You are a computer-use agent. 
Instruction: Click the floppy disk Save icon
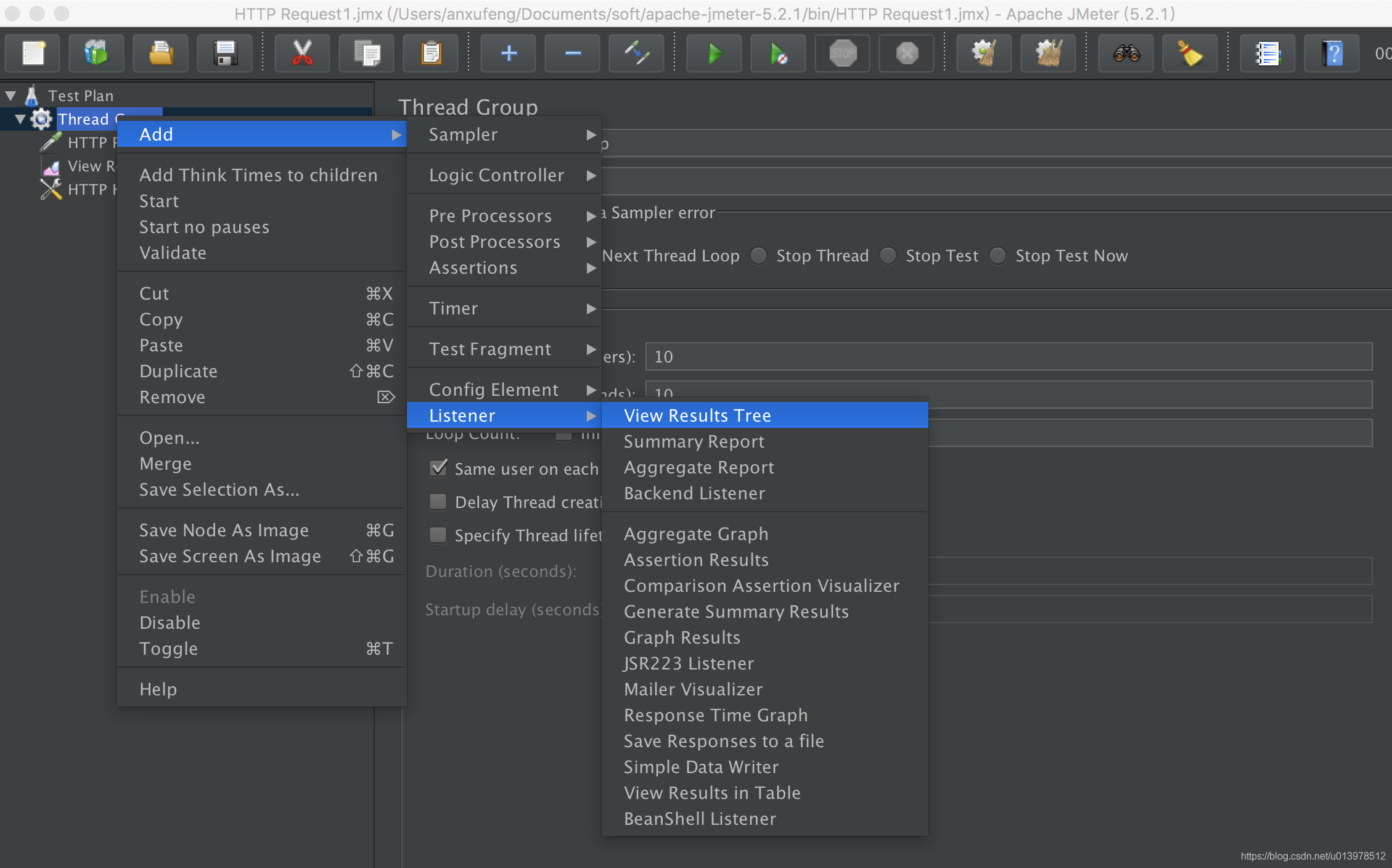coord(225,54)
